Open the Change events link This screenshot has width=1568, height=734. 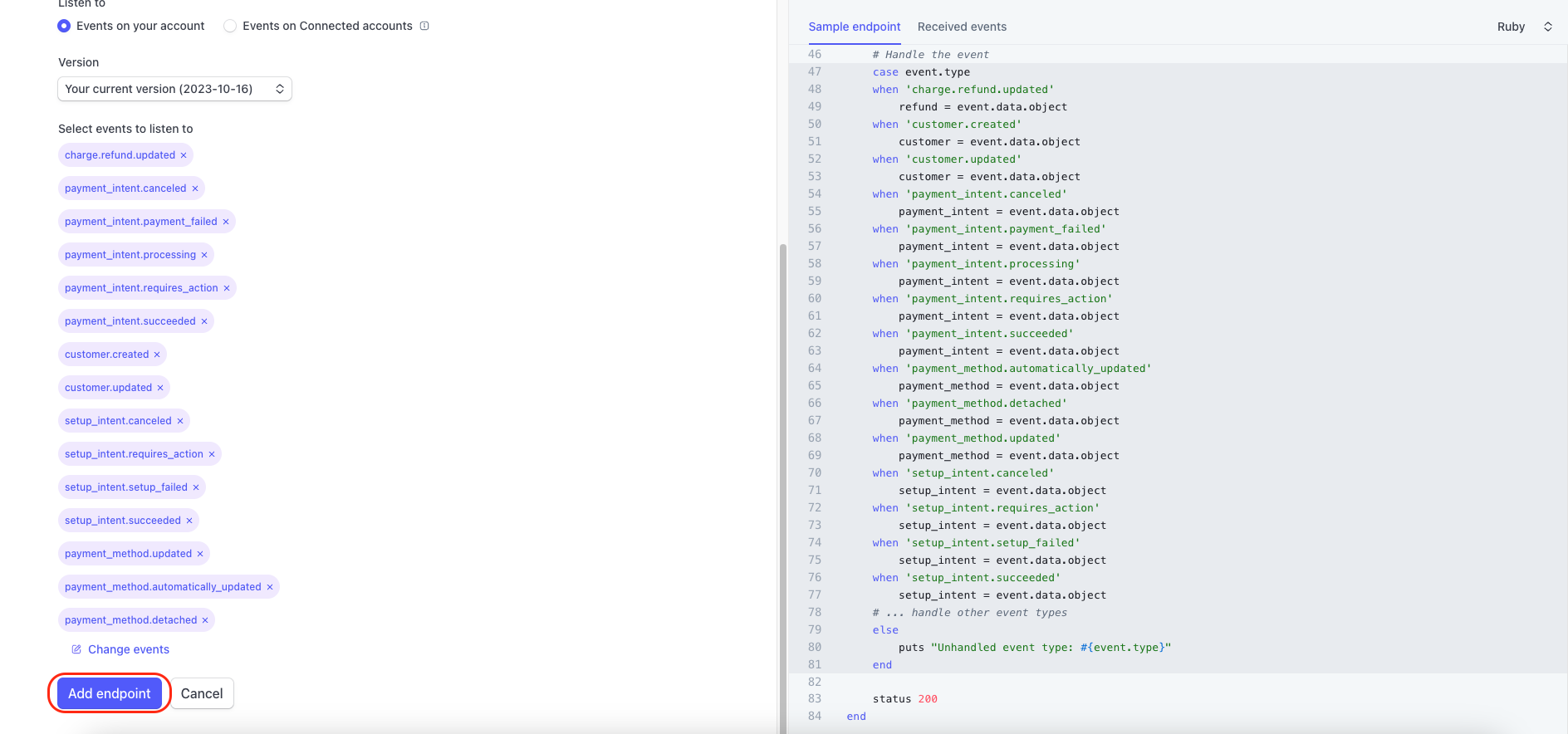click(120, 649)
